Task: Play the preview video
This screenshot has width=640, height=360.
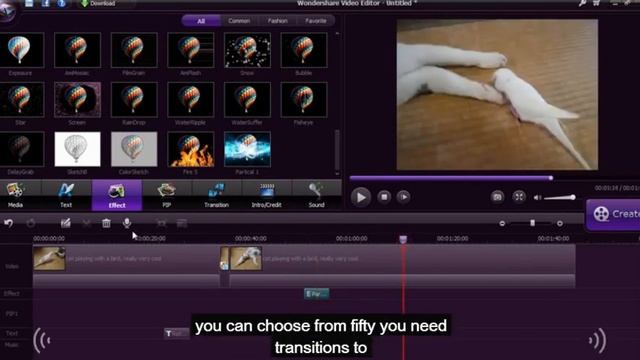Action: tap(361, 198)
